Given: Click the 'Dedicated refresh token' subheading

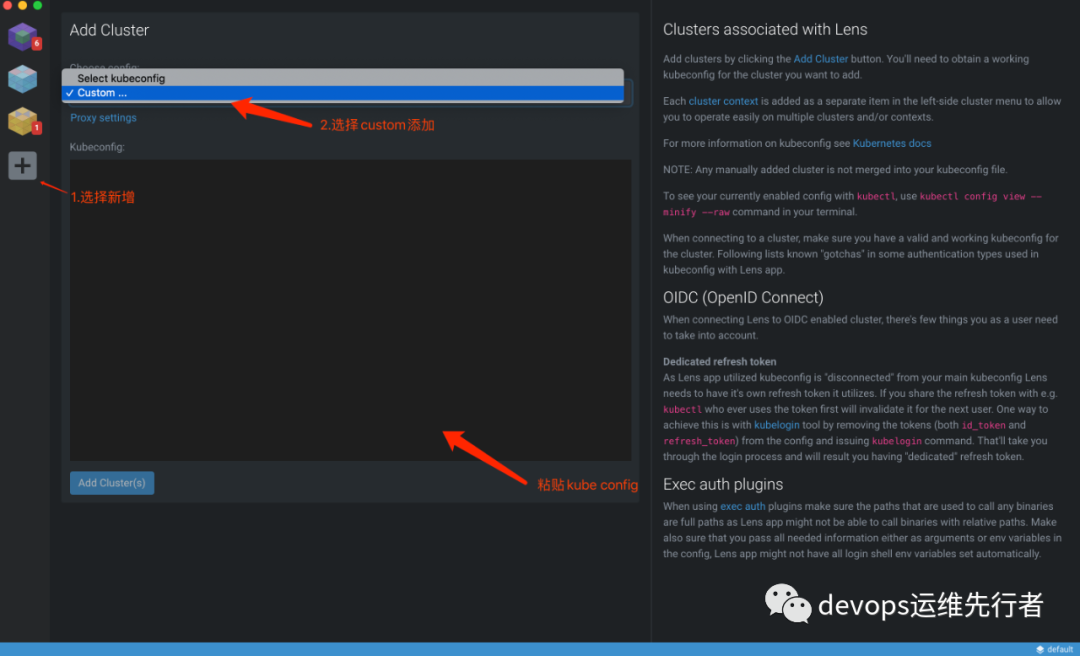Looking at the screenshot, I should click(x=720, y=362).
